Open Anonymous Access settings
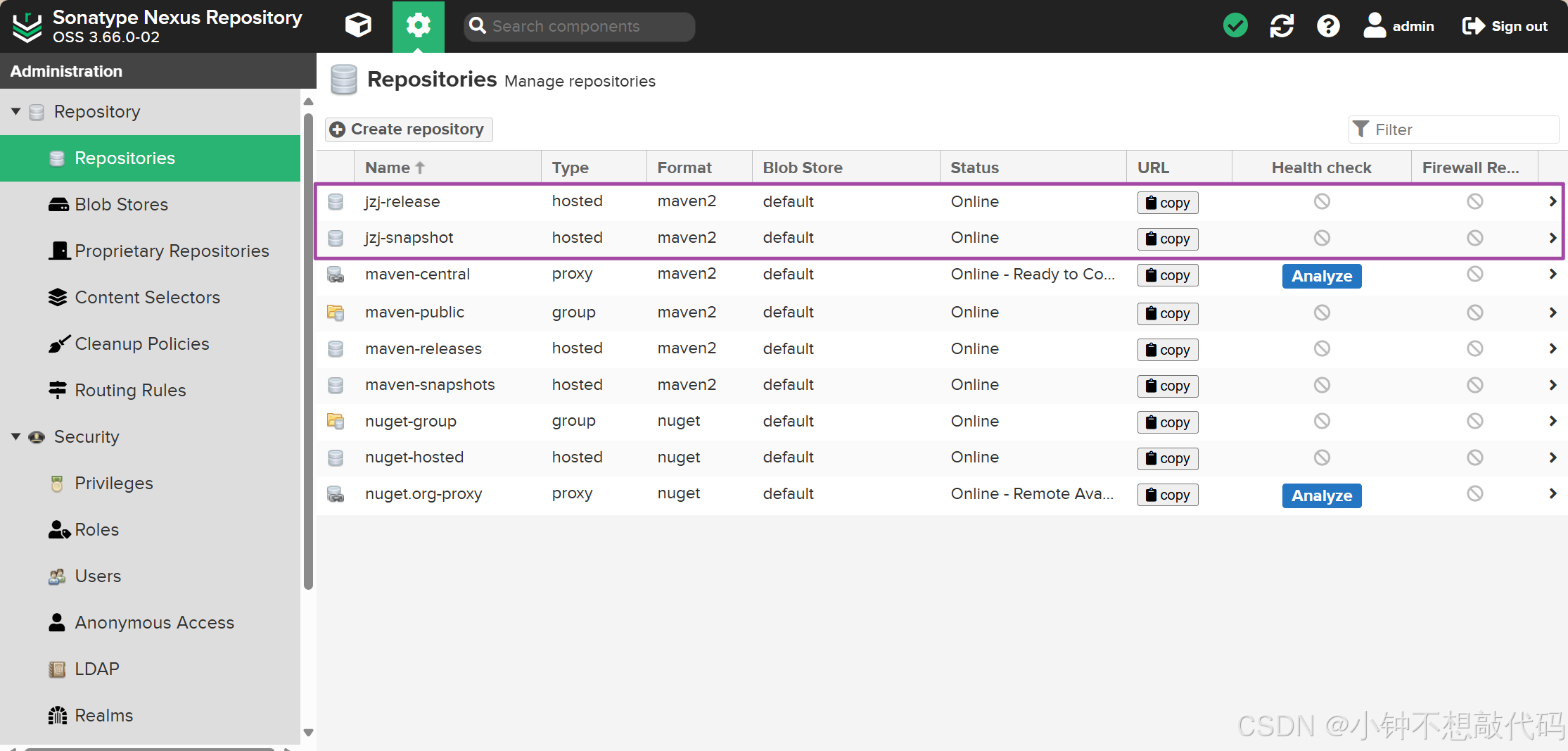The width and height of the screenshot is (1568, 751). [x=151, y=623]
